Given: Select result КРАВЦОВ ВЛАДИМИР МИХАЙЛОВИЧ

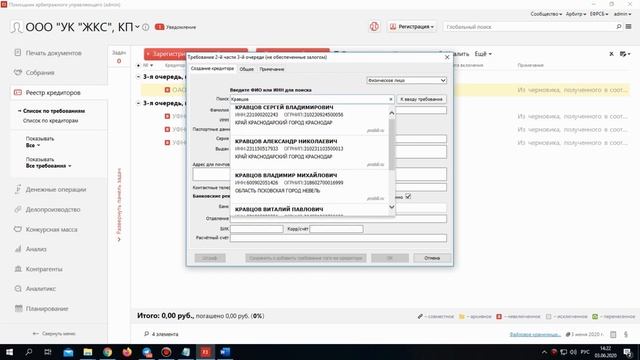Looking at the screenshot, I should pyautogui.click(x=309, y=187).
